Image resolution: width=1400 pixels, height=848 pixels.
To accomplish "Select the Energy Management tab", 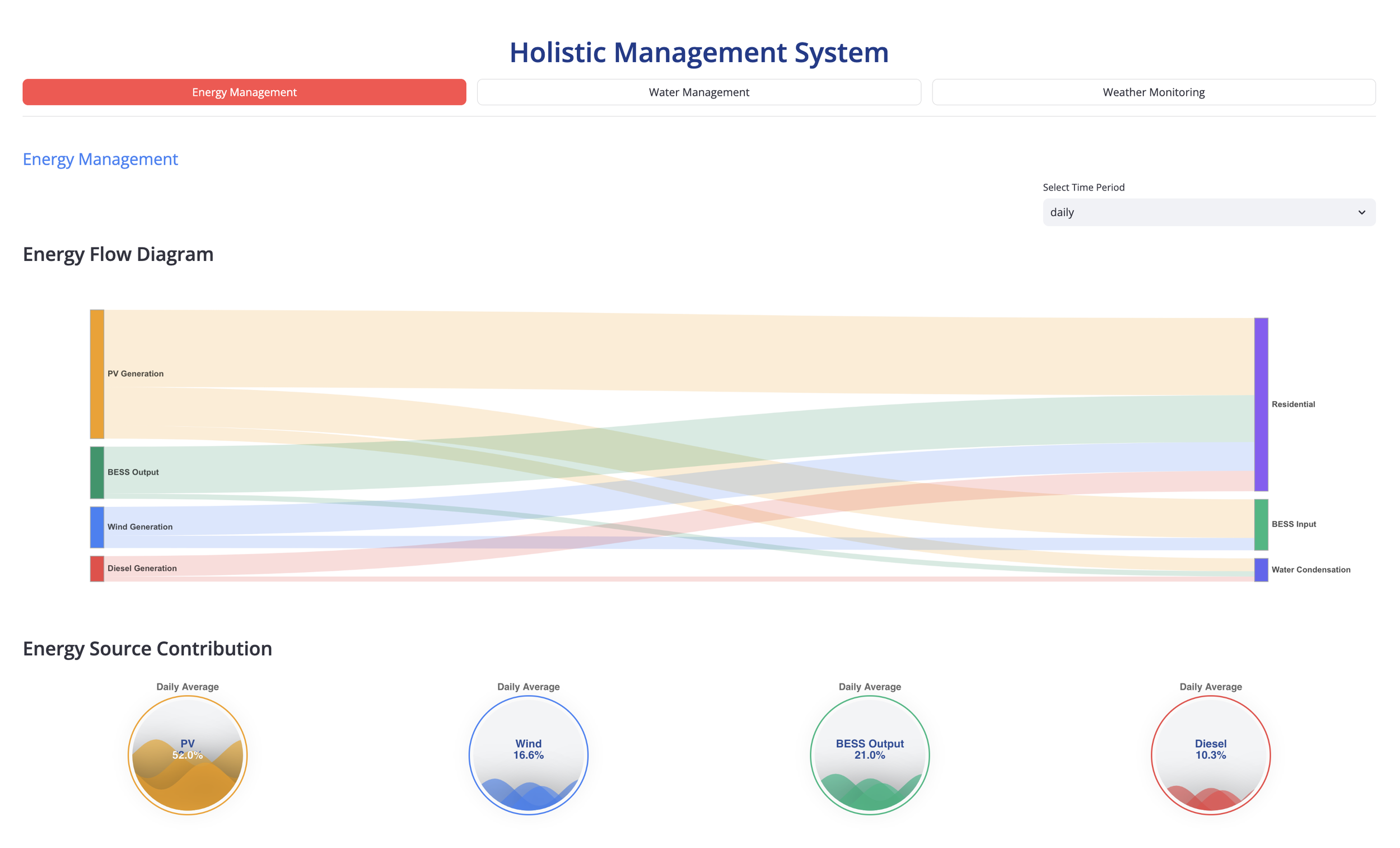I will tap(244, 92).
